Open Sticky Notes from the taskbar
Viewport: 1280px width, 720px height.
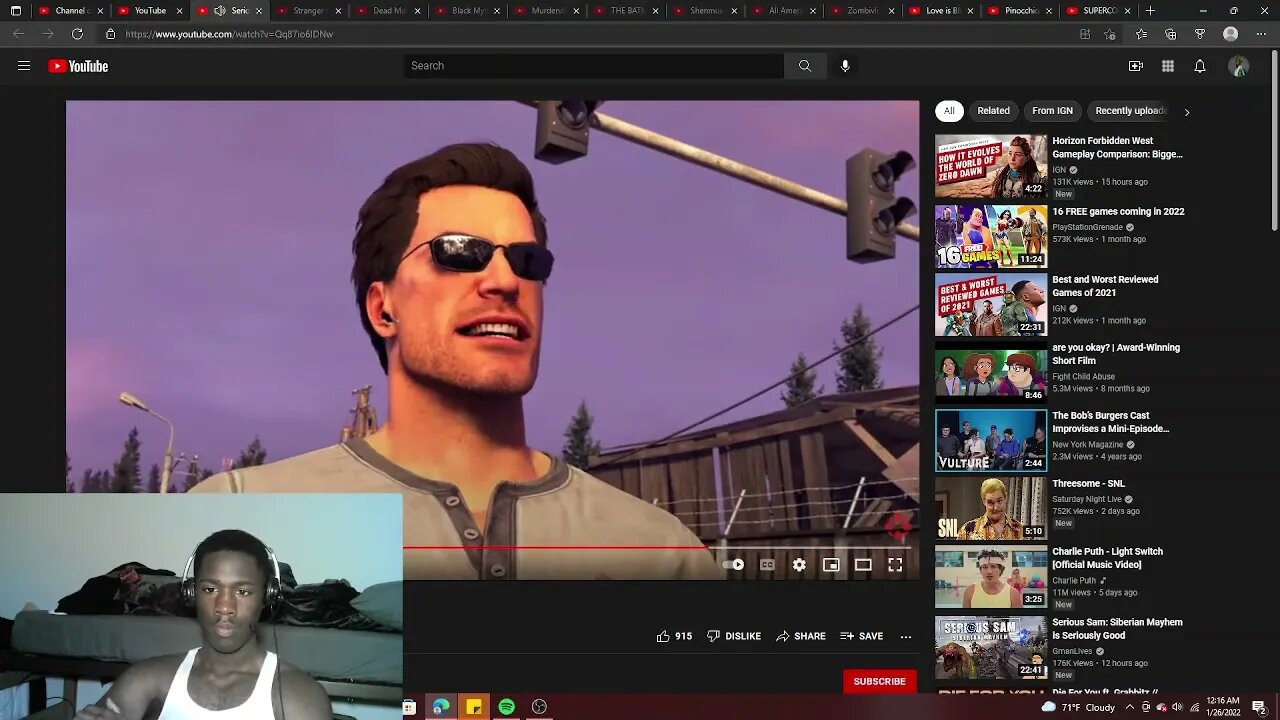click(x=474, y=707)
